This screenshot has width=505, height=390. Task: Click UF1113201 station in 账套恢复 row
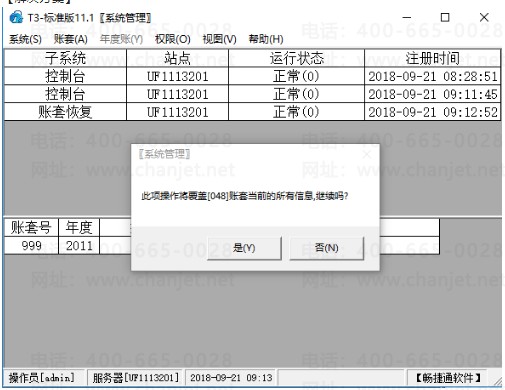tap(177, 112)
